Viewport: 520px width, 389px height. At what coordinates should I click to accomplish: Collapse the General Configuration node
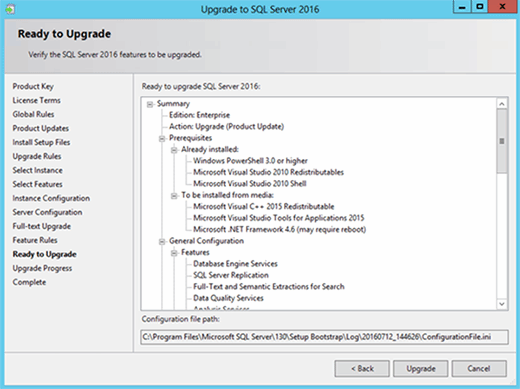click(x=162, y=242)
